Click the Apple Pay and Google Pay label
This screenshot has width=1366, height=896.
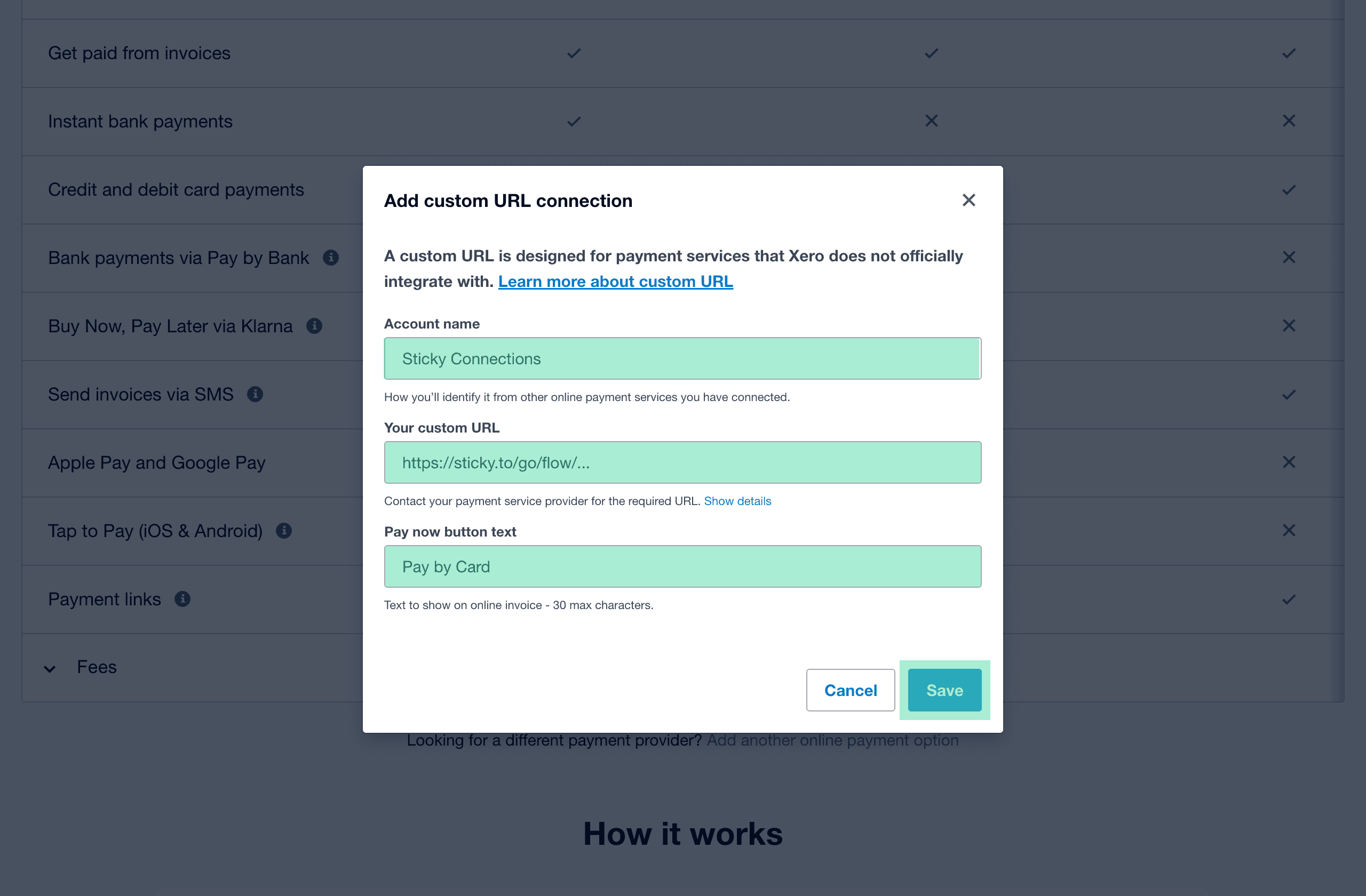[x=156, y=462]
